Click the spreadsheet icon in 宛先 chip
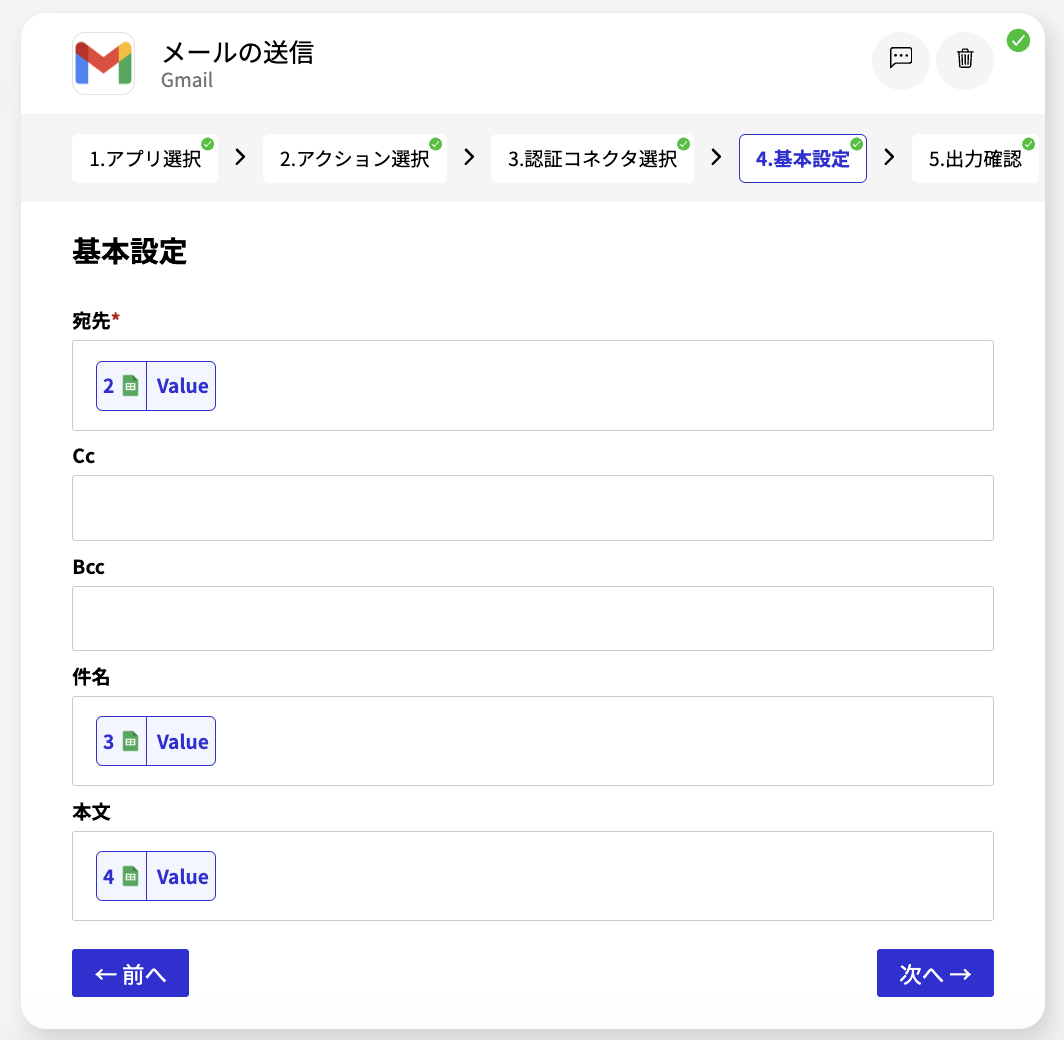This screenshot has height=1040, width=1064. (x=130, y=386)
